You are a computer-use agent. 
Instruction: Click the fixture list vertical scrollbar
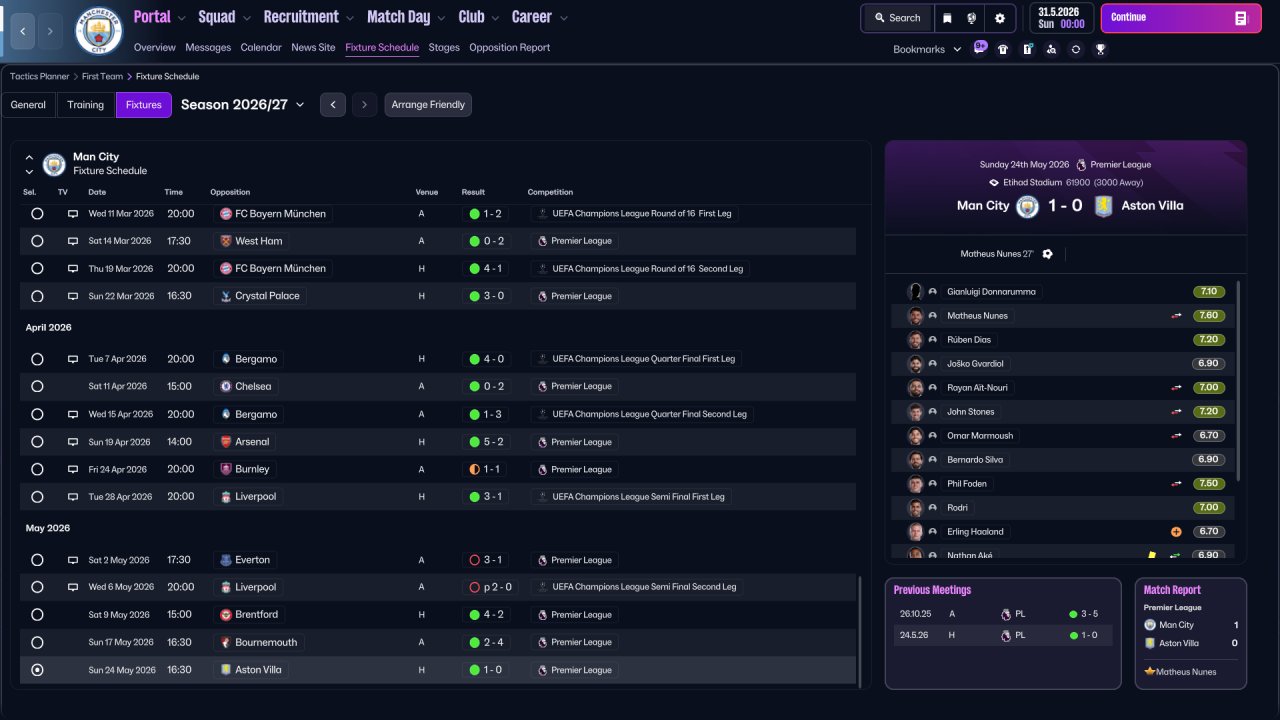(x=860, y=630)
